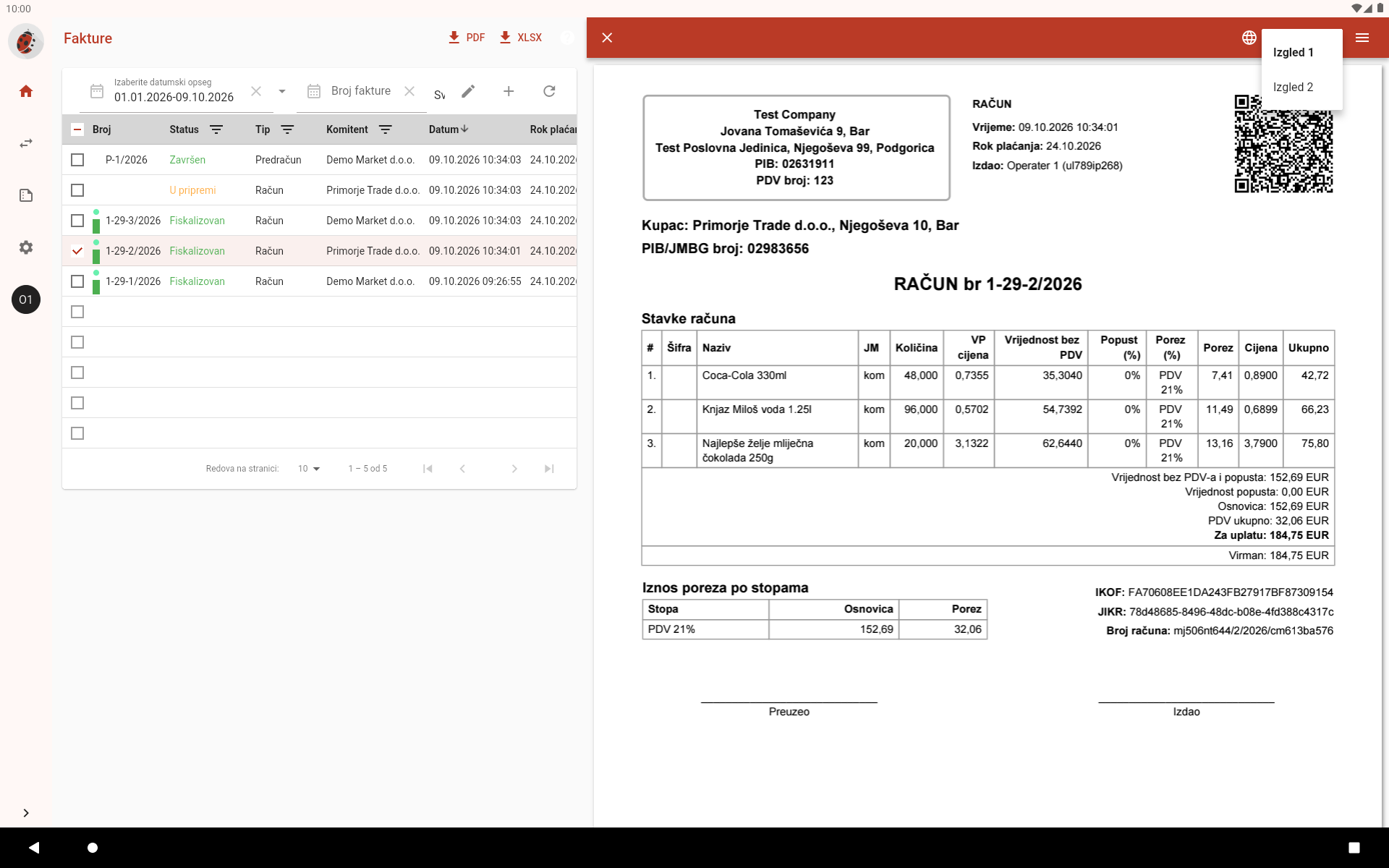The width and height of the screenshot is (1389, 868).
Task: Go to the Home sidebar icon
Action: (x=26, y=91)
